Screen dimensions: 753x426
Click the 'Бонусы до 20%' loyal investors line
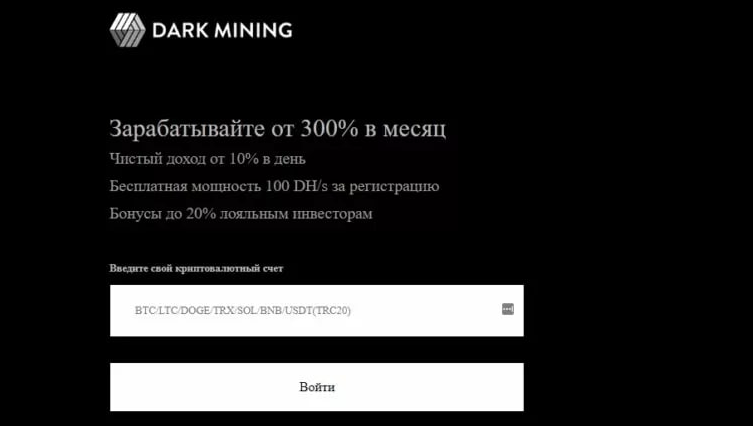(241, 213)
